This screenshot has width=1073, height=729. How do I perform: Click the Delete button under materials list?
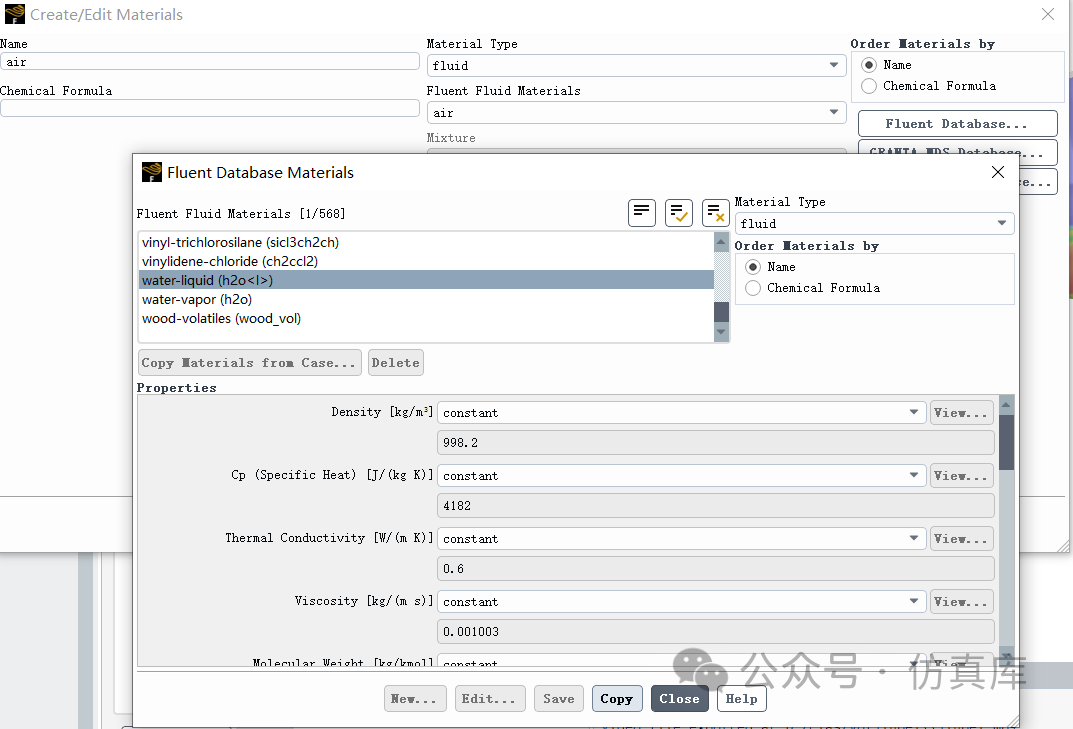tap(396, 363)
